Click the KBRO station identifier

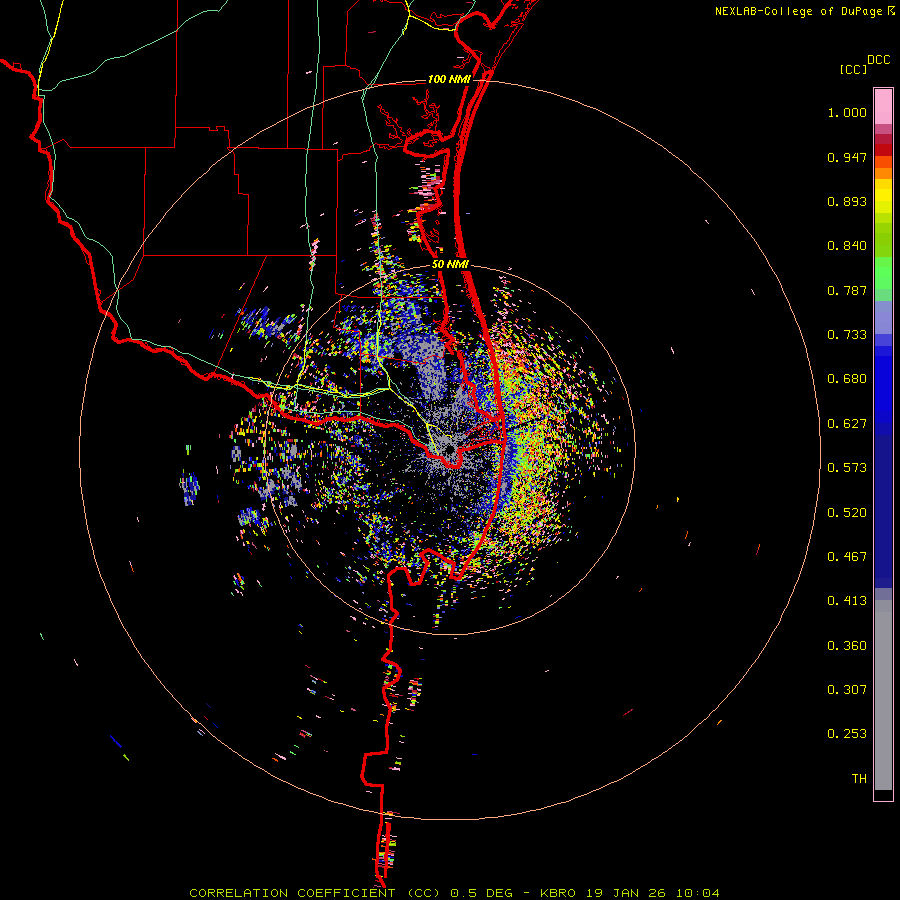point(557,893)
